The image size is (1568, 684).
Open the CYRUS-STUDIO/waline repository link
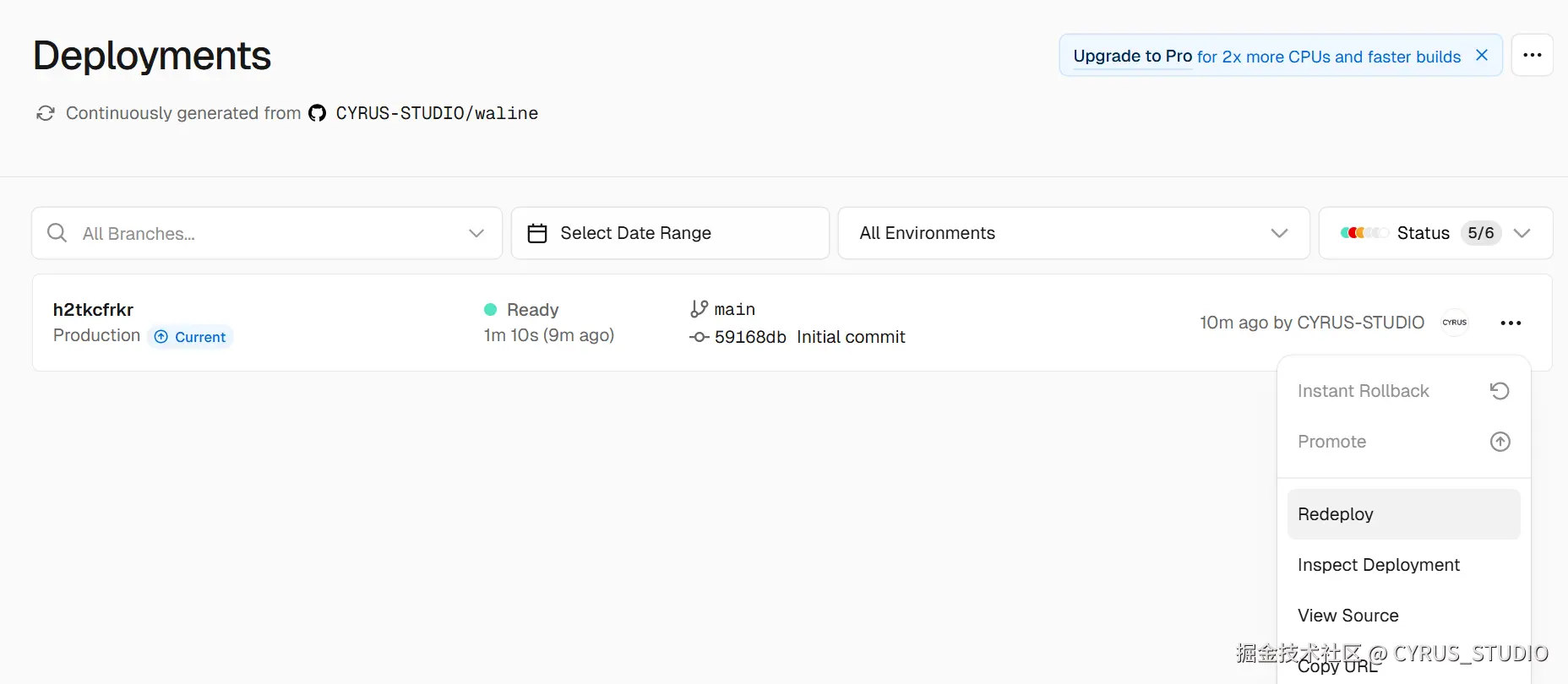437,113
